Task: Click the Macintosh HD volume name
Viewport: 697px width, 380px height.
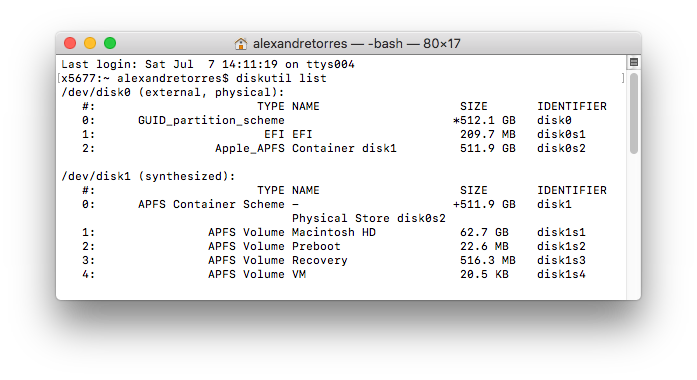Action: click(334, 232)
